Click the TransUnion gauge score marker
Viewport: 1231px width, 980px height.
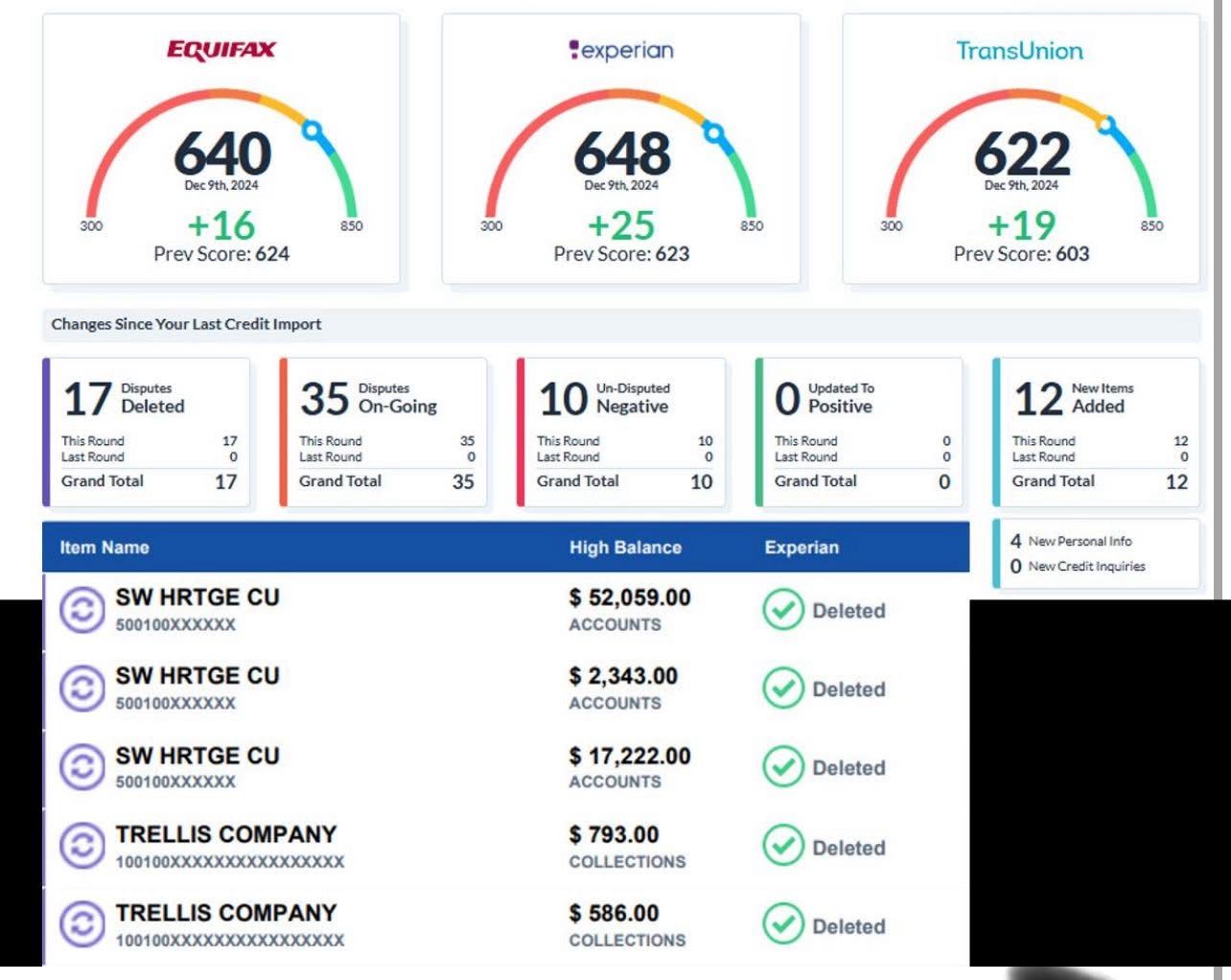point(1107,126)
